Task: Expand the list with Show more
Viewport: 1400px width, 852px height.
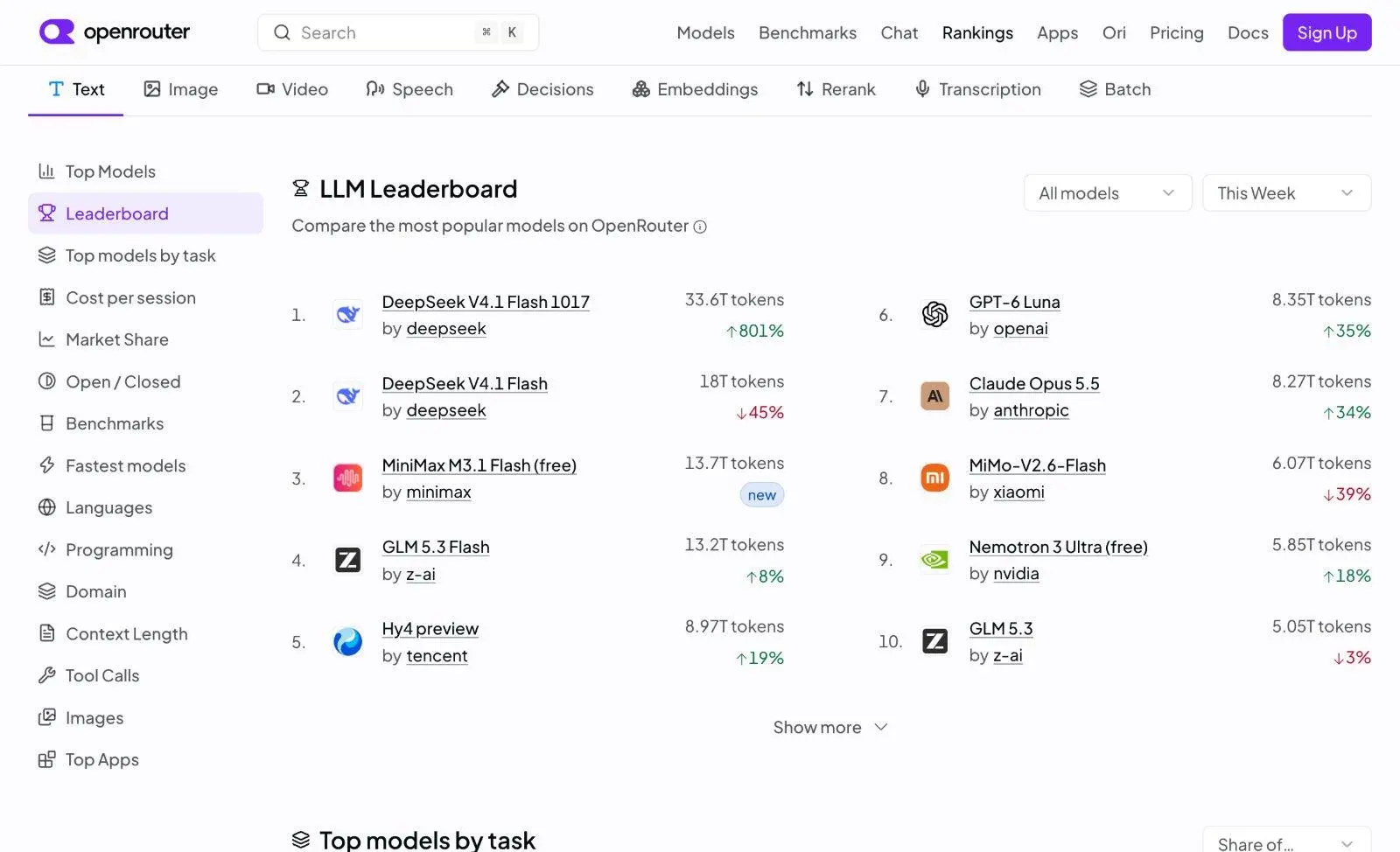Action: [830, 727]
